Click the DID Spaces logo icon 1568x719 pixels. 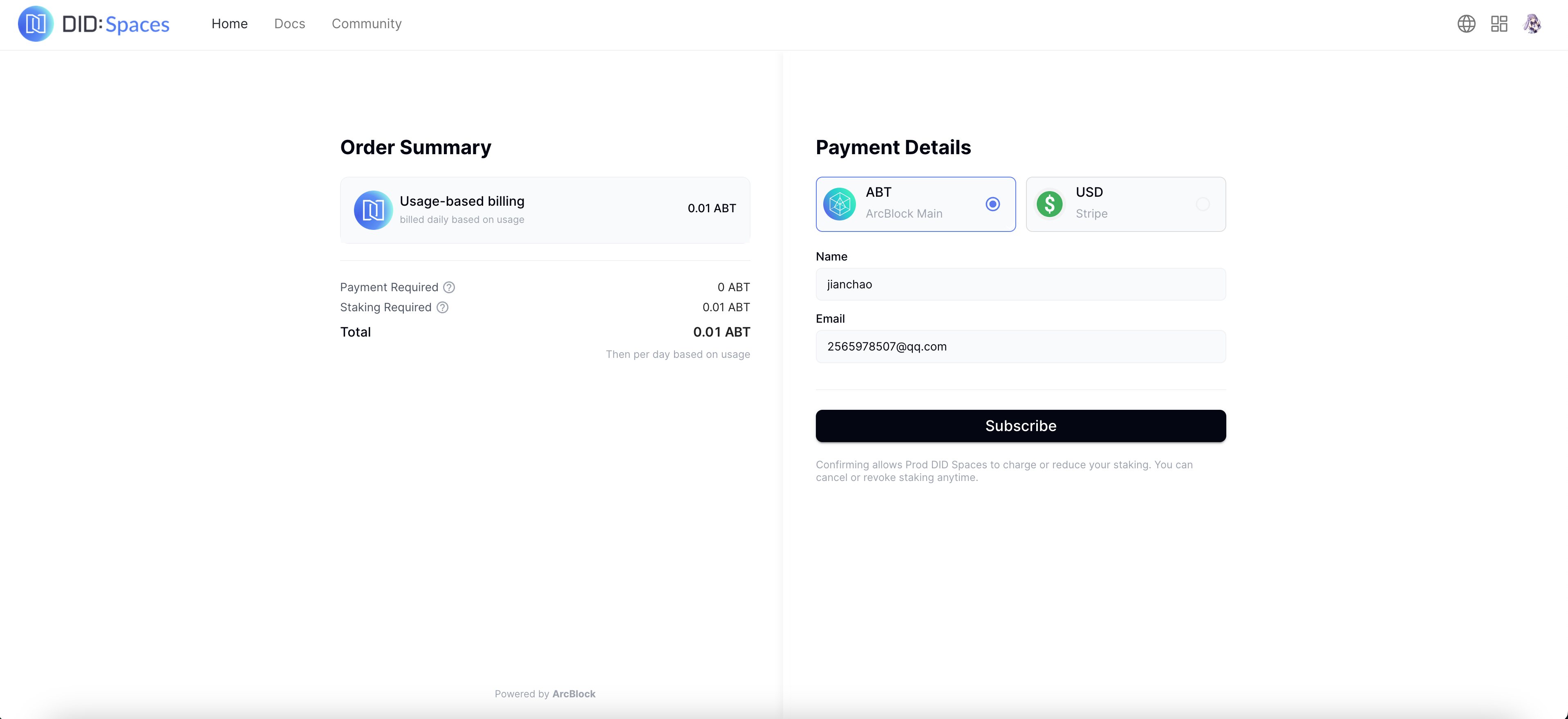[x=35, y=24]
